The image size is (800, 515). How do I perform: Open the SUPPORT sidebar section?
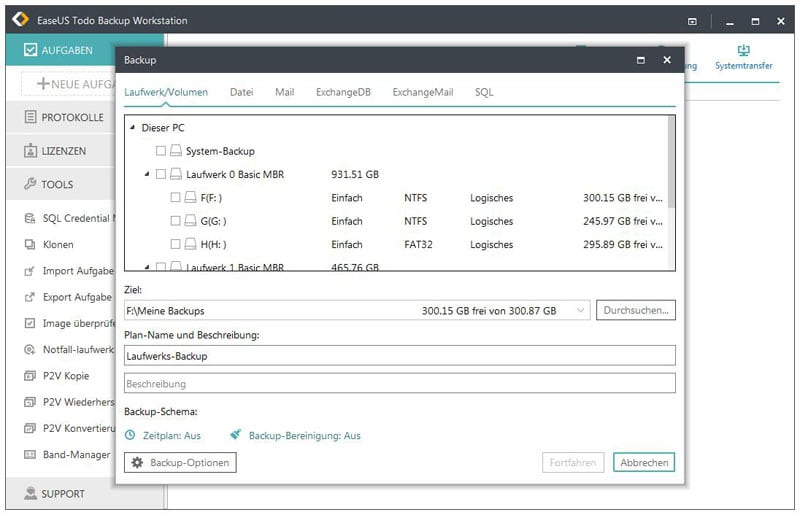pyautogui.click(x=61, y=493)
